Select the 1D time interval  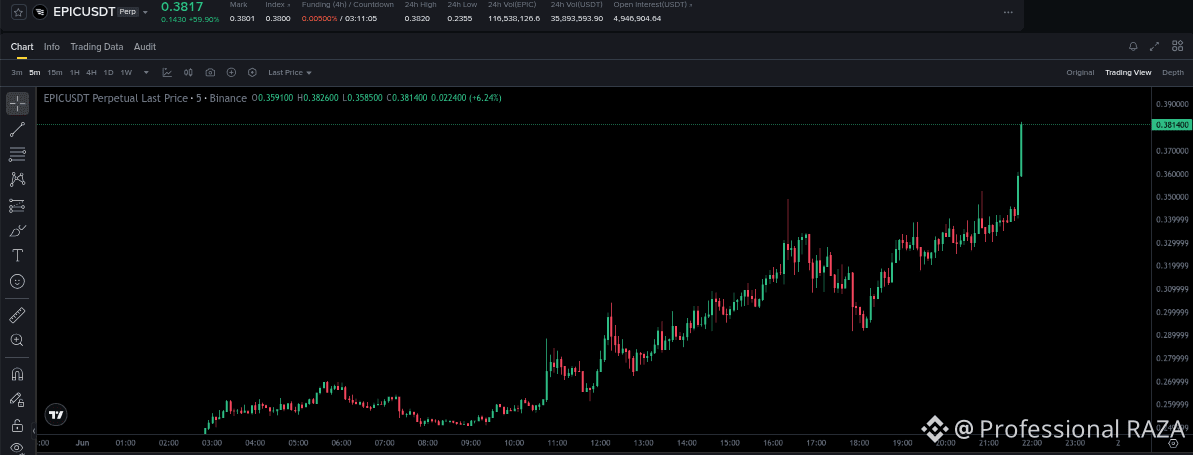pos(109,72)
